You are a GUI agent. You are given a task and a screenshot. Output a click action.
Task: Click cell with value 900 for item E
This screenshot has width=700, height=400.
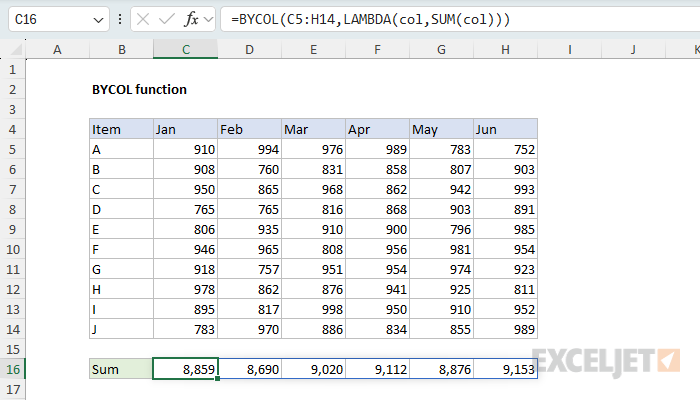click(x=378, y=229)
